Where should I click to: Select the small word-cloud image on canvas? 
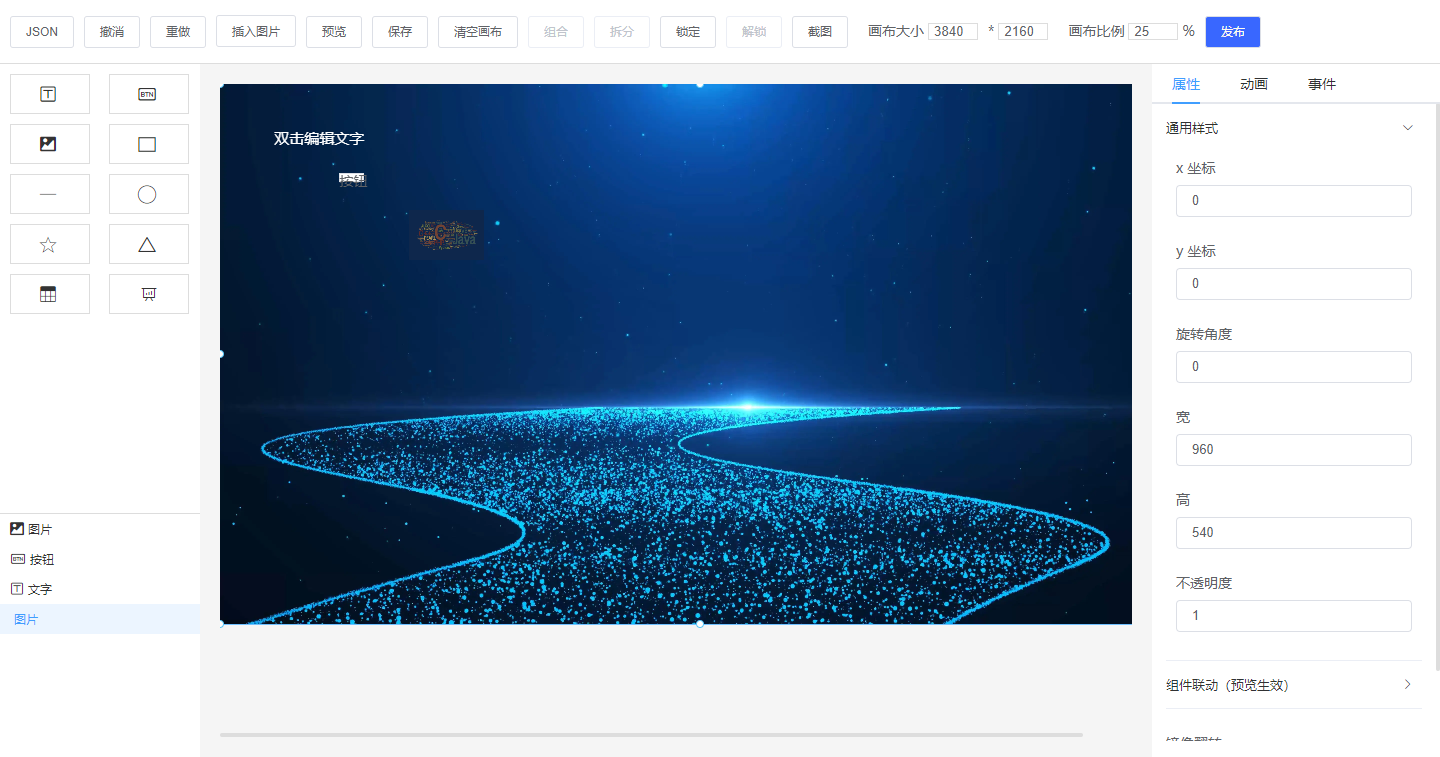(x=447, y=235)
